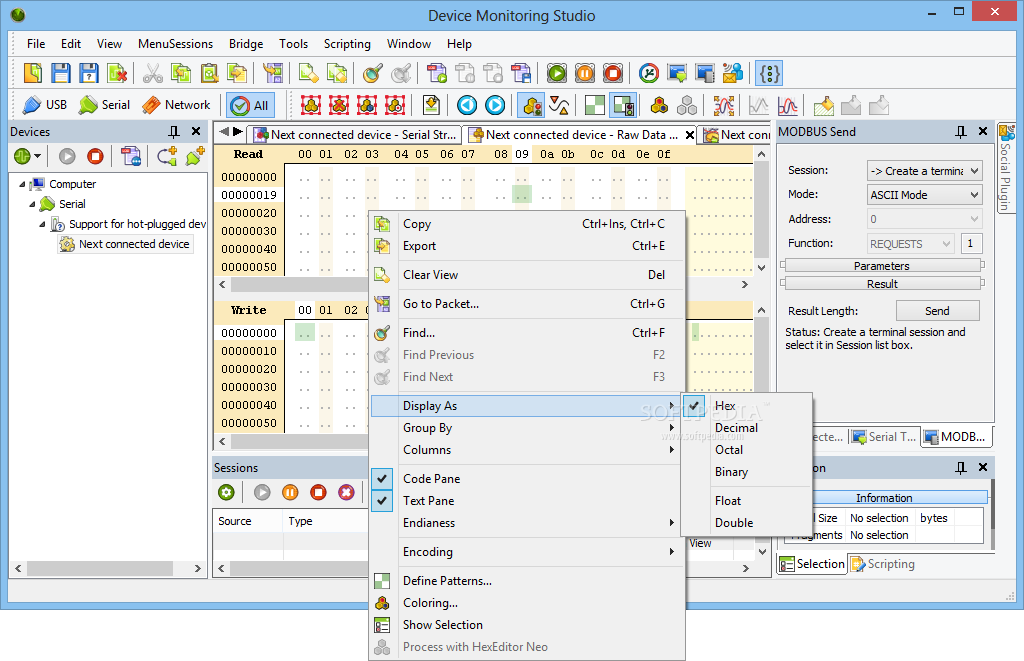The height and width of the screenshot is (661, 1024).
Task: Switch to the Selection tab
Action: click(x=812, y=564)
